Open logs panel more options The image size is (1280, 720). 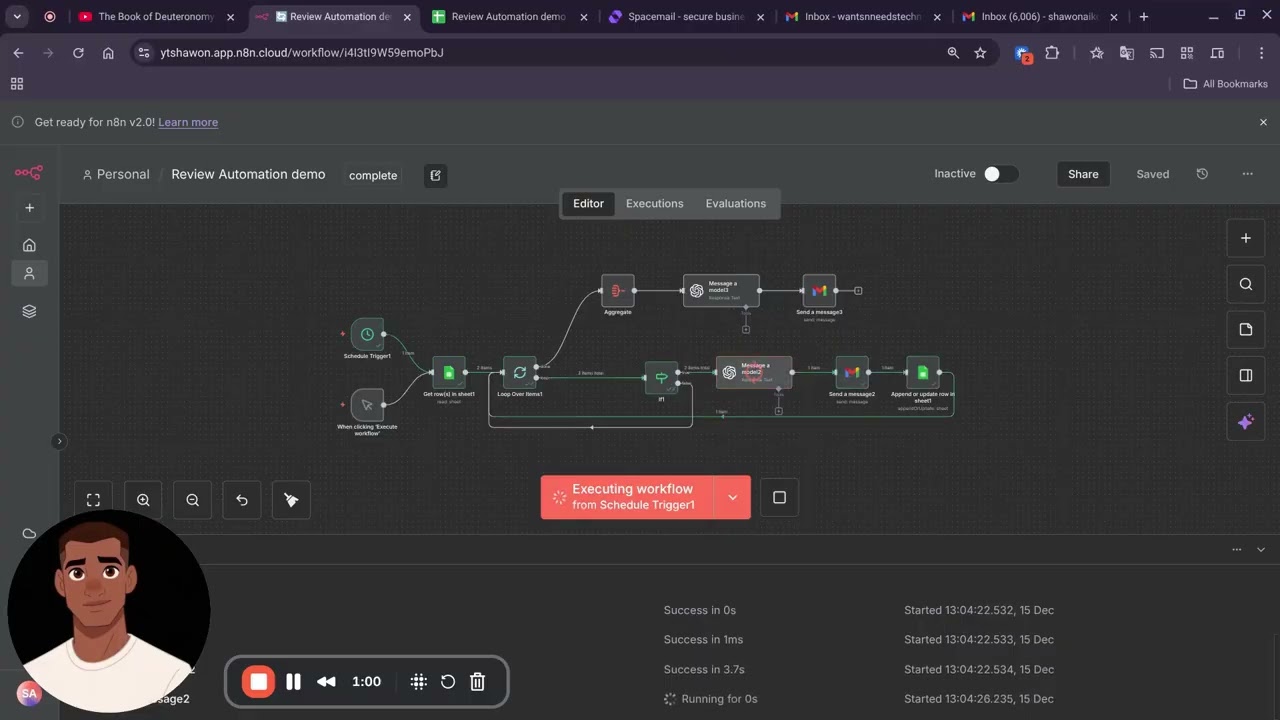click(x=1237, y=550)
